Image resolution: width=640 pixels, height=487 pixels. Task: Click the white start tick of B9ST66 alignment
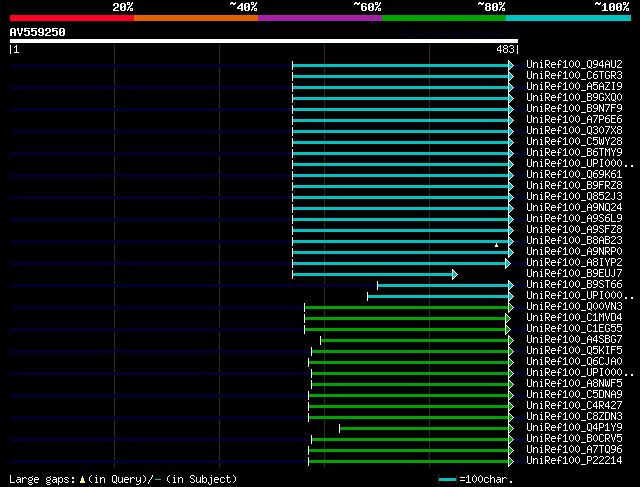pos(378,285)
